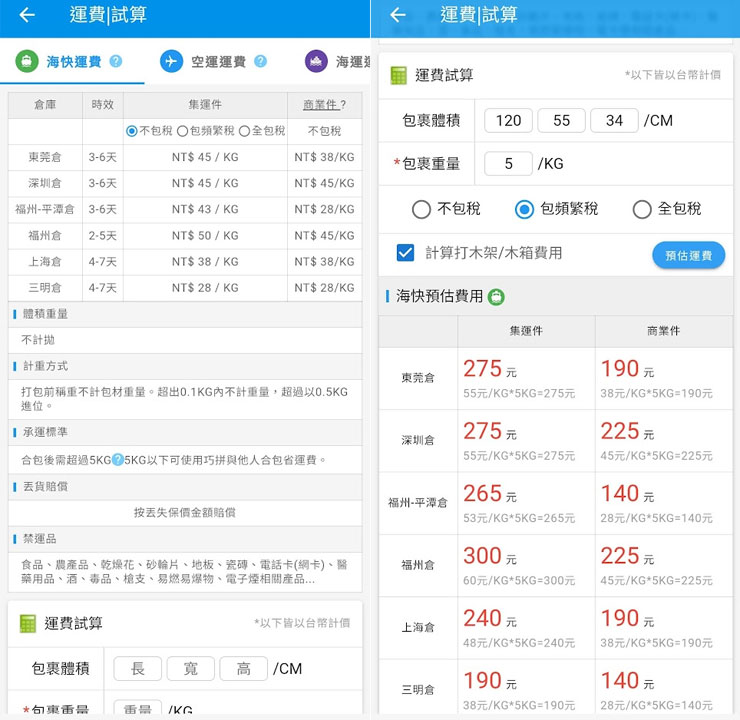This screenshot has width=740, height=720.
Task: Tap green icon next to 海快預估費用
Action: 496,297
